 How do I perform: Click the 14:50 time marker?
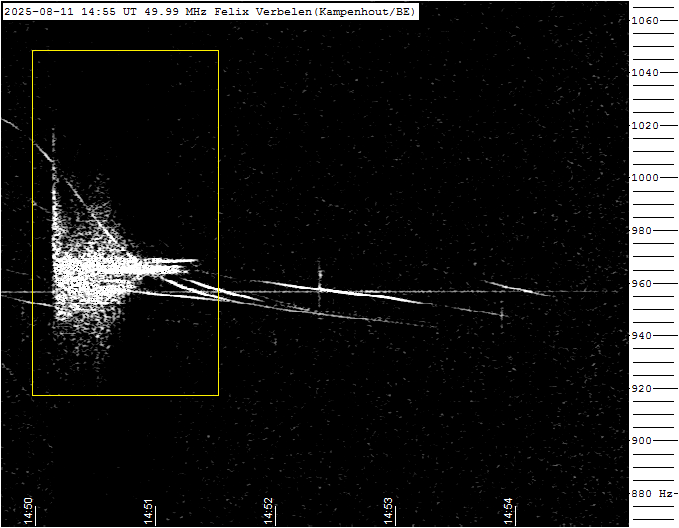(x=28, y=511)
